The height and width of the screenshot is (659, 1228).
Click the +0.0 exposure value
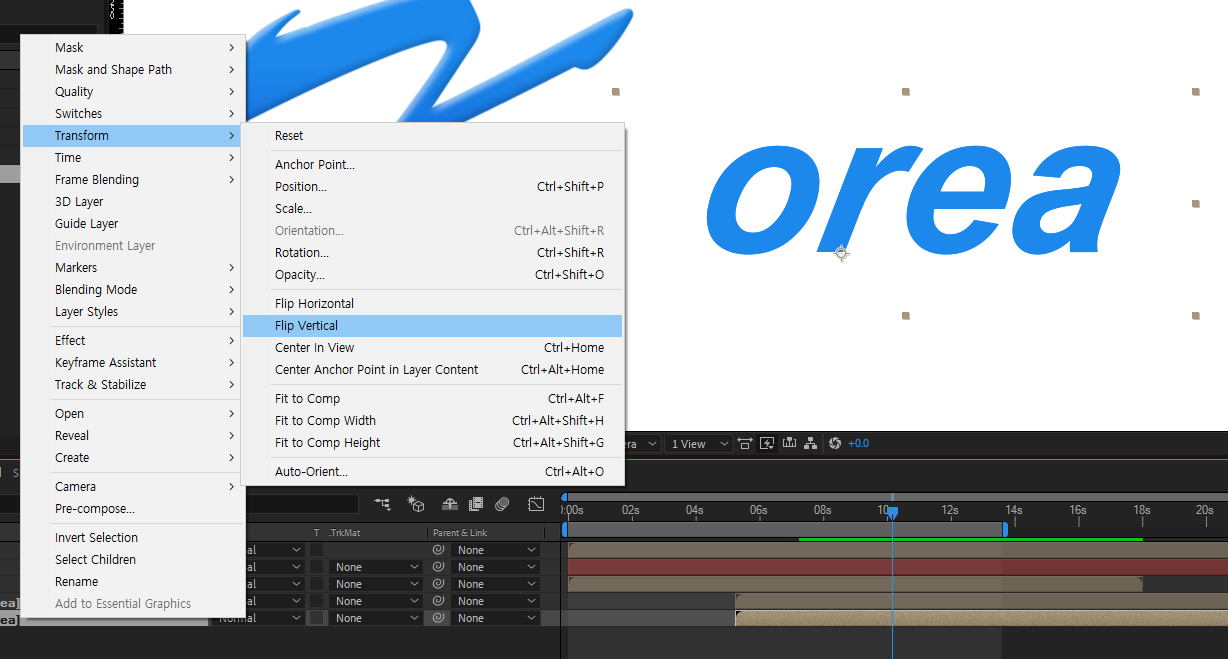click(x=858, y=444)
